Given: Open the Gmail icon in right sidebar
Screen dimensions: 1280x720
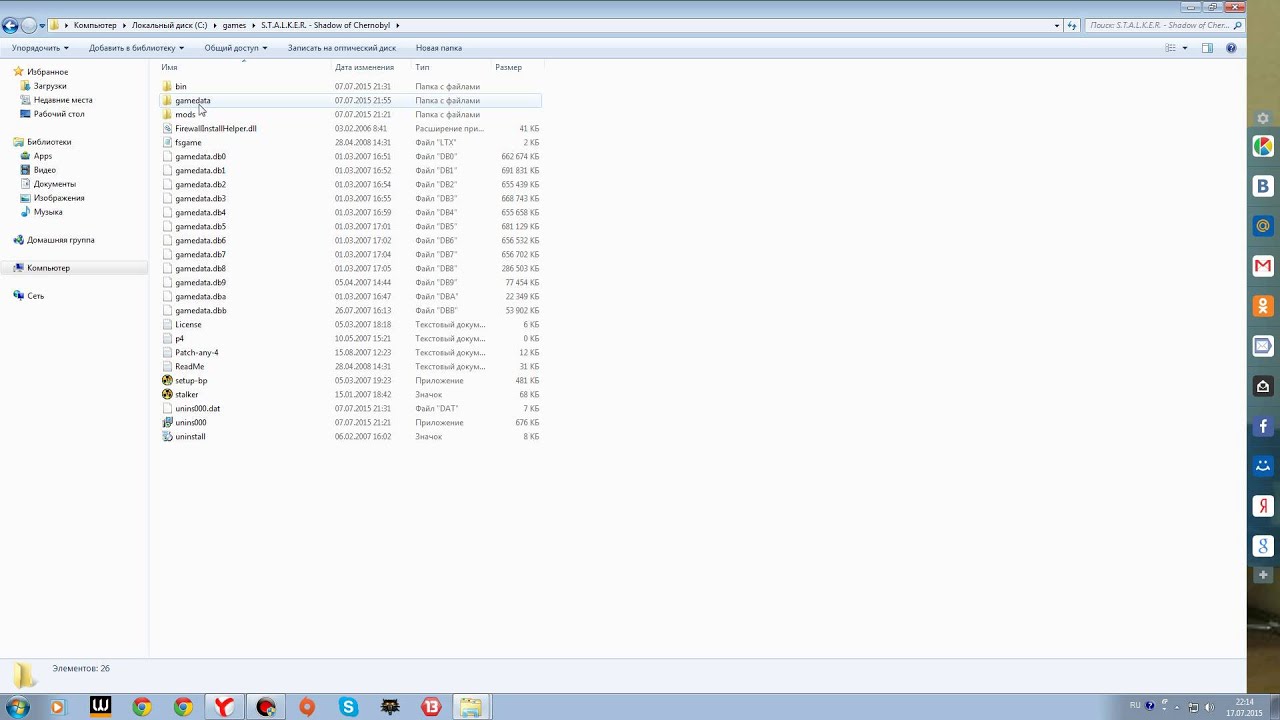Looking at the screenshot, I should [1263, 266].
